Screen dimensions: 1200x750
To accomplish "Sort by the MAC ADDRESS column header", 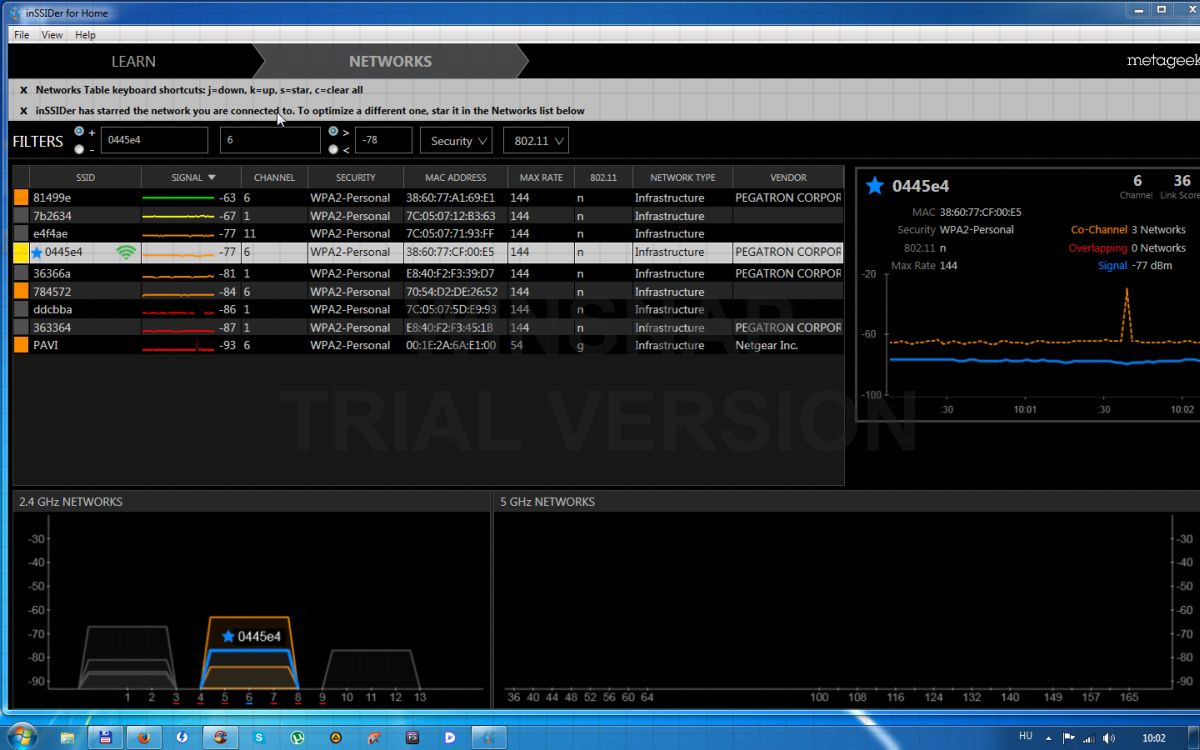I will coord(455,177).
